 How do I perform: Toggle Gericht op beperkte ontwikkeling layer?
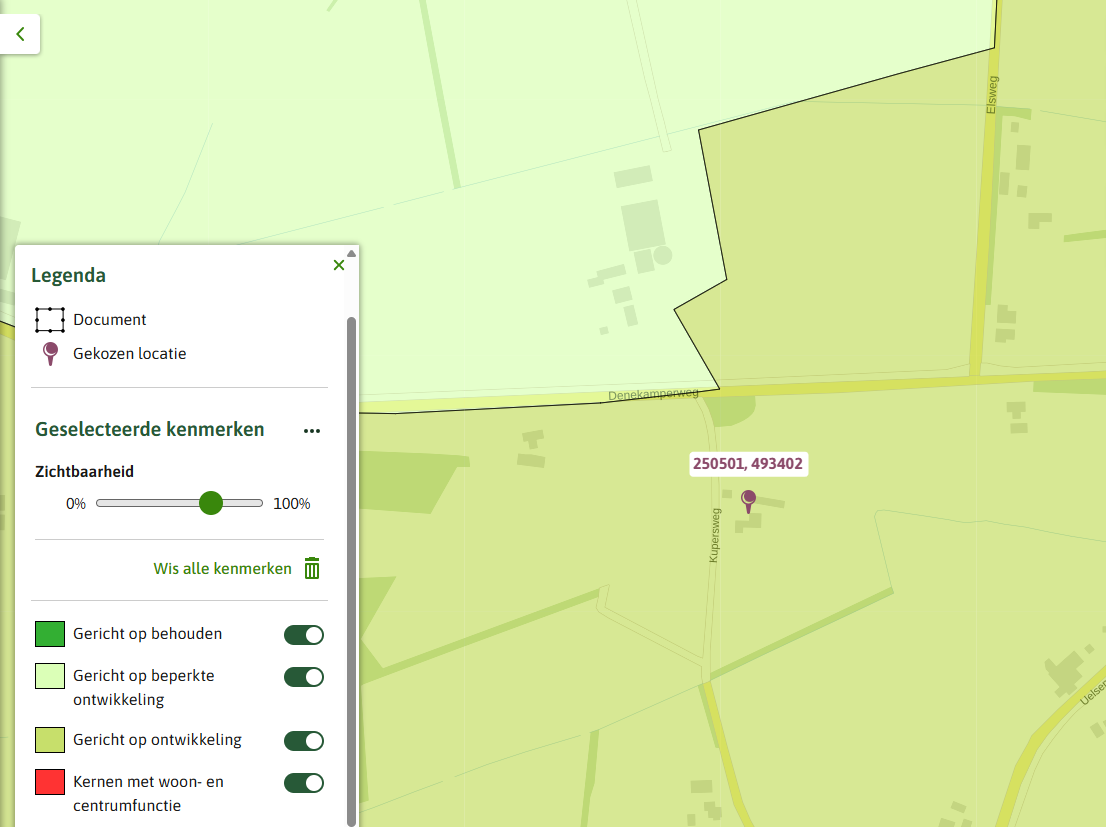click(x=304, y=677)
